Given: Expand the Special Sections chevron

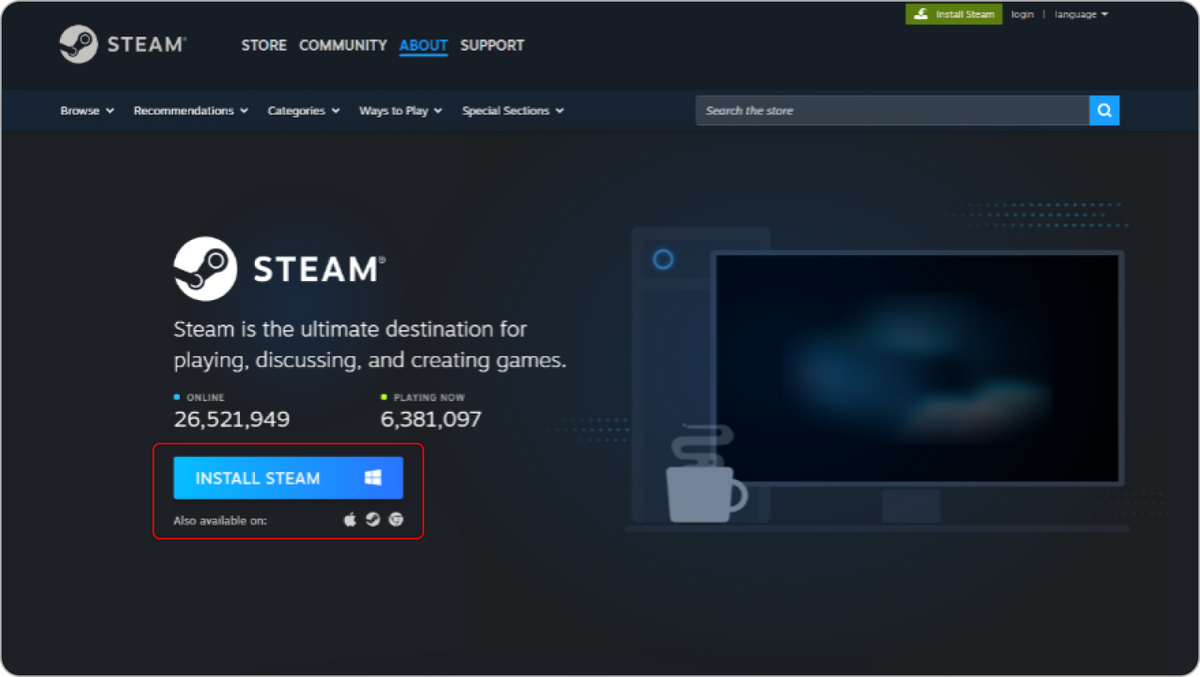Looking at the screenshot, I should click(560, 111).
